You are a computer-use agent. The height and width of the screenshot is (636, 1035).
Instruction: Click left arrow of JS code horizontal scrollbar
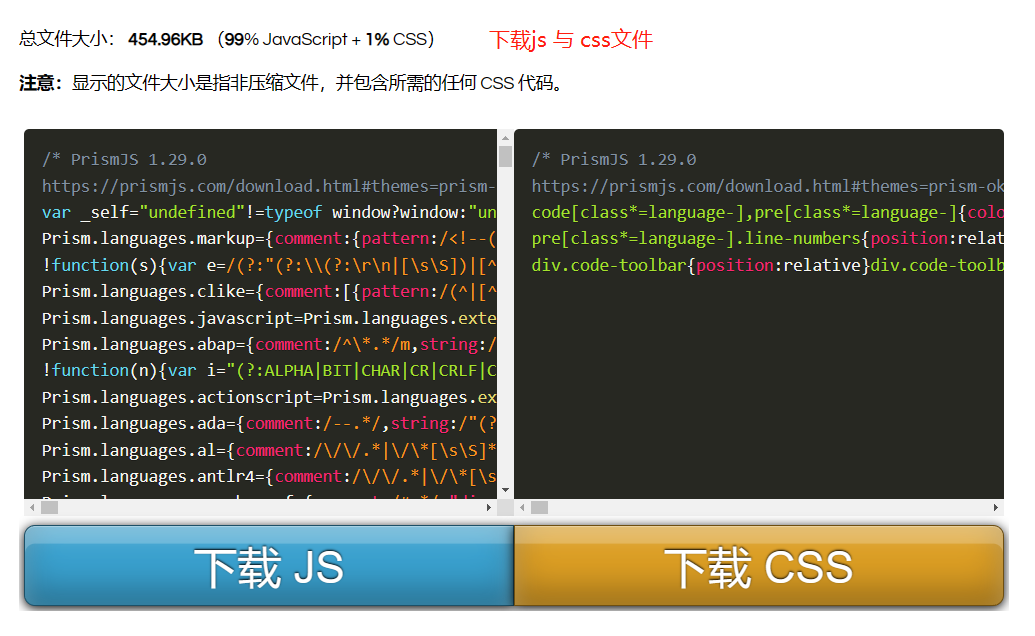point(32,507)
